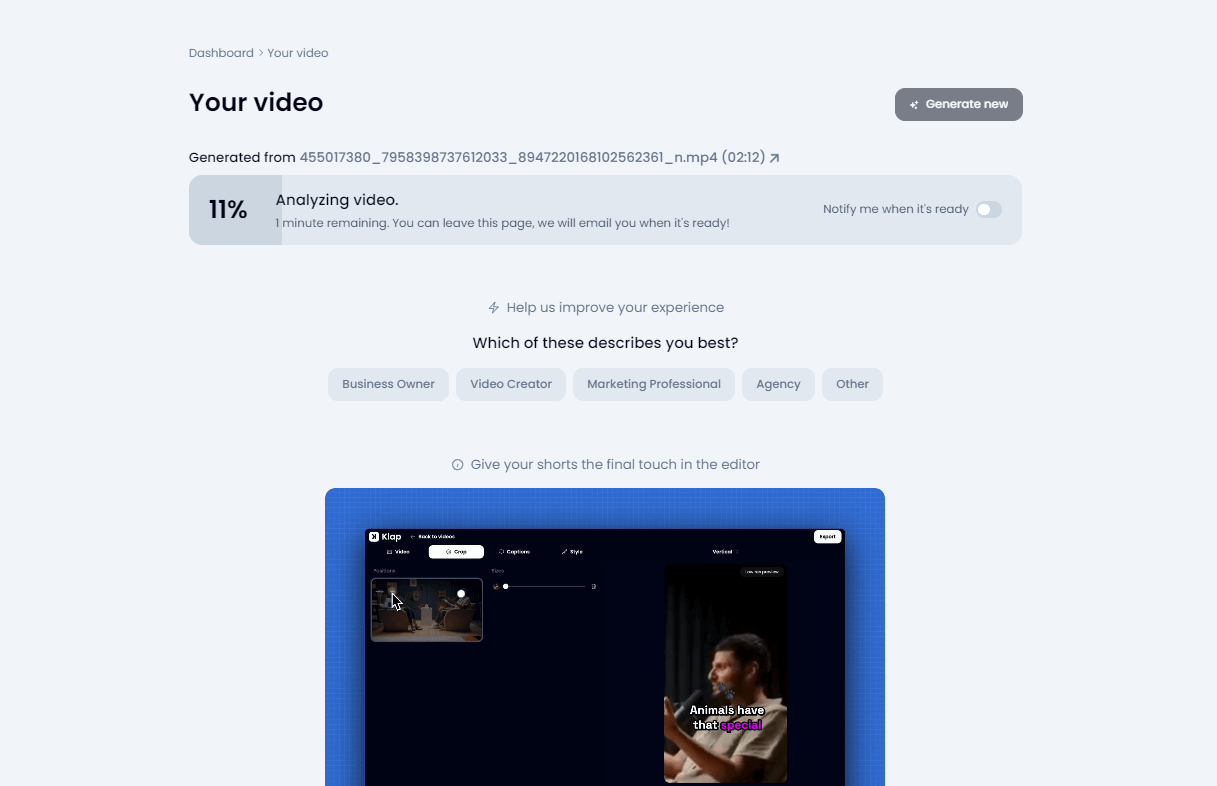The width and height of the screenshot is (1217, 786).
Task: Open the Video tab in editor preview
Action: [398, 552]
